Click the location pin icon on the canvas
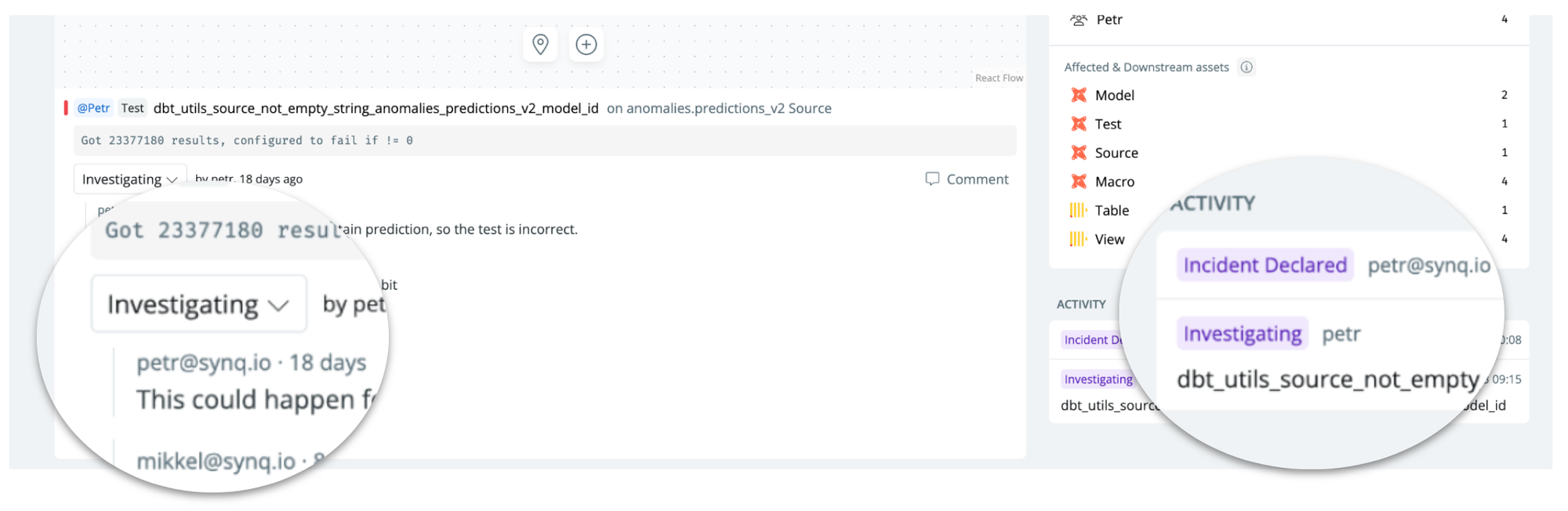This screenshot has height=511, width=1568. (540, 44)
